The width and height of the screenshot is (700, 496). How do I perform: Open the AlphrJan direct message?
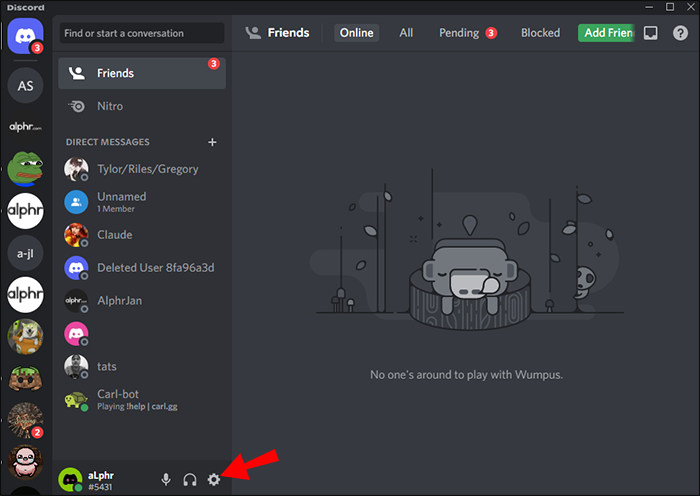[x=142, y=301]
